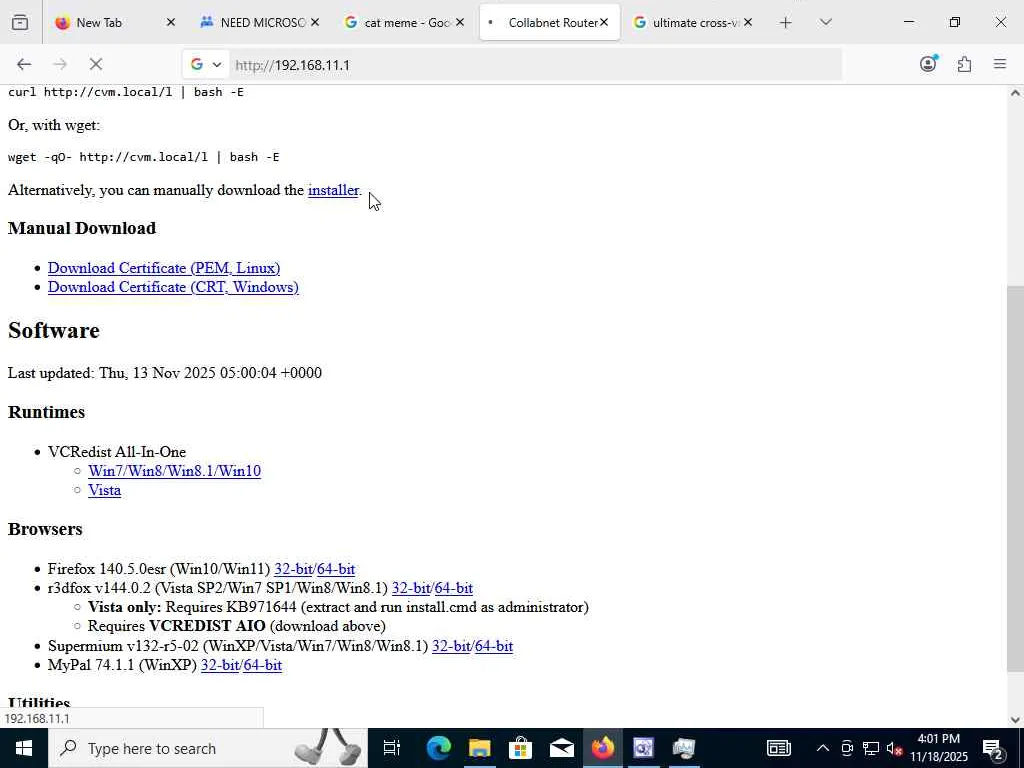Open Google search engine selector dropdown
Screen dimensions: 1024x768
pyautogui.click(x=206, y=64)
